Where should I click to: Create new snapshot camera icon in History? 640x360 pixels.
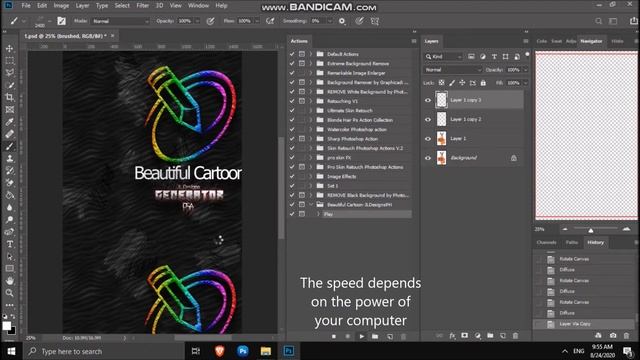click(x=613, y=336)
